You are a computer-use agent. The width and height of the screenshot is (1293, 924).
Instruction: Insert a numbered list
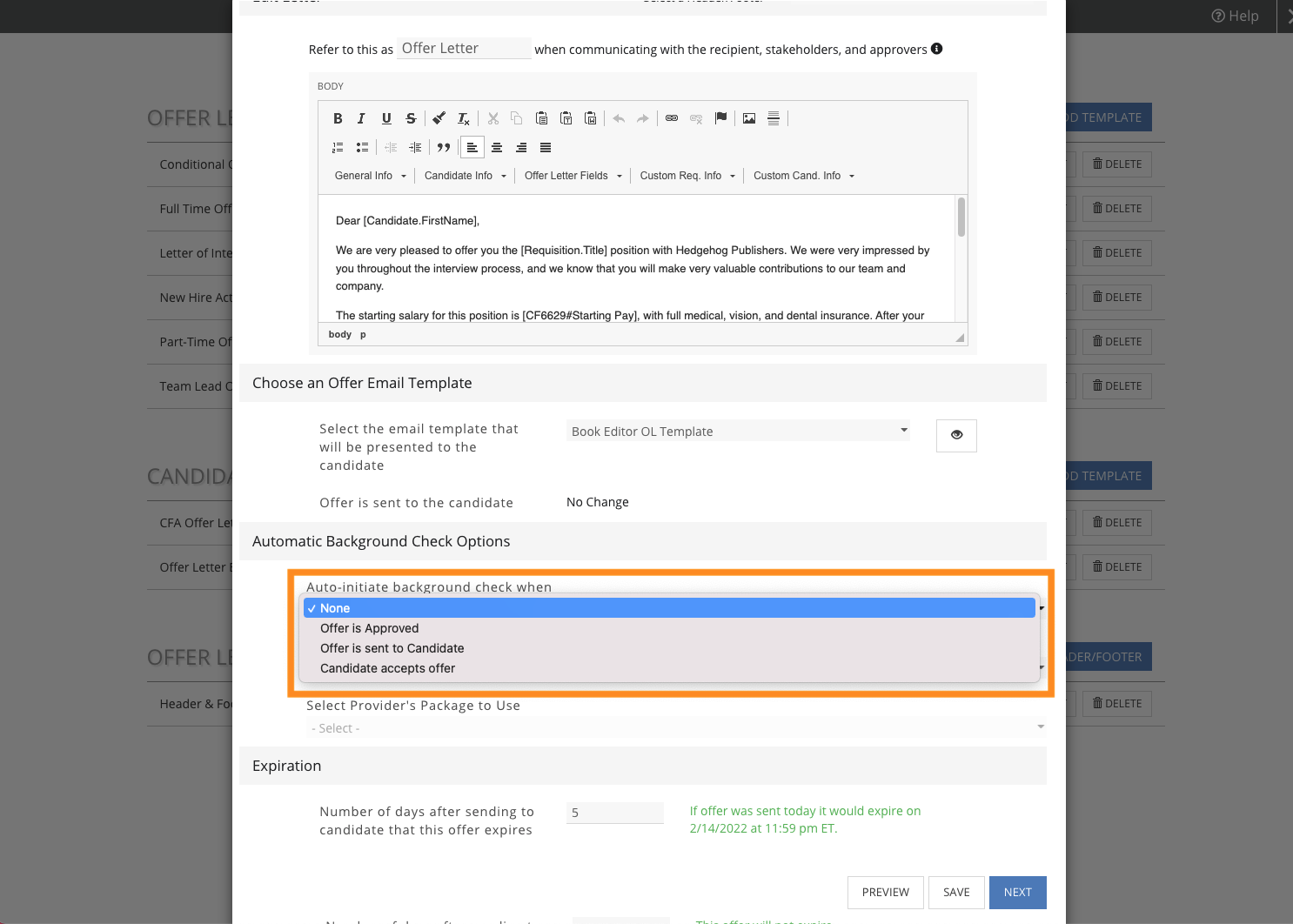(338, 148)
